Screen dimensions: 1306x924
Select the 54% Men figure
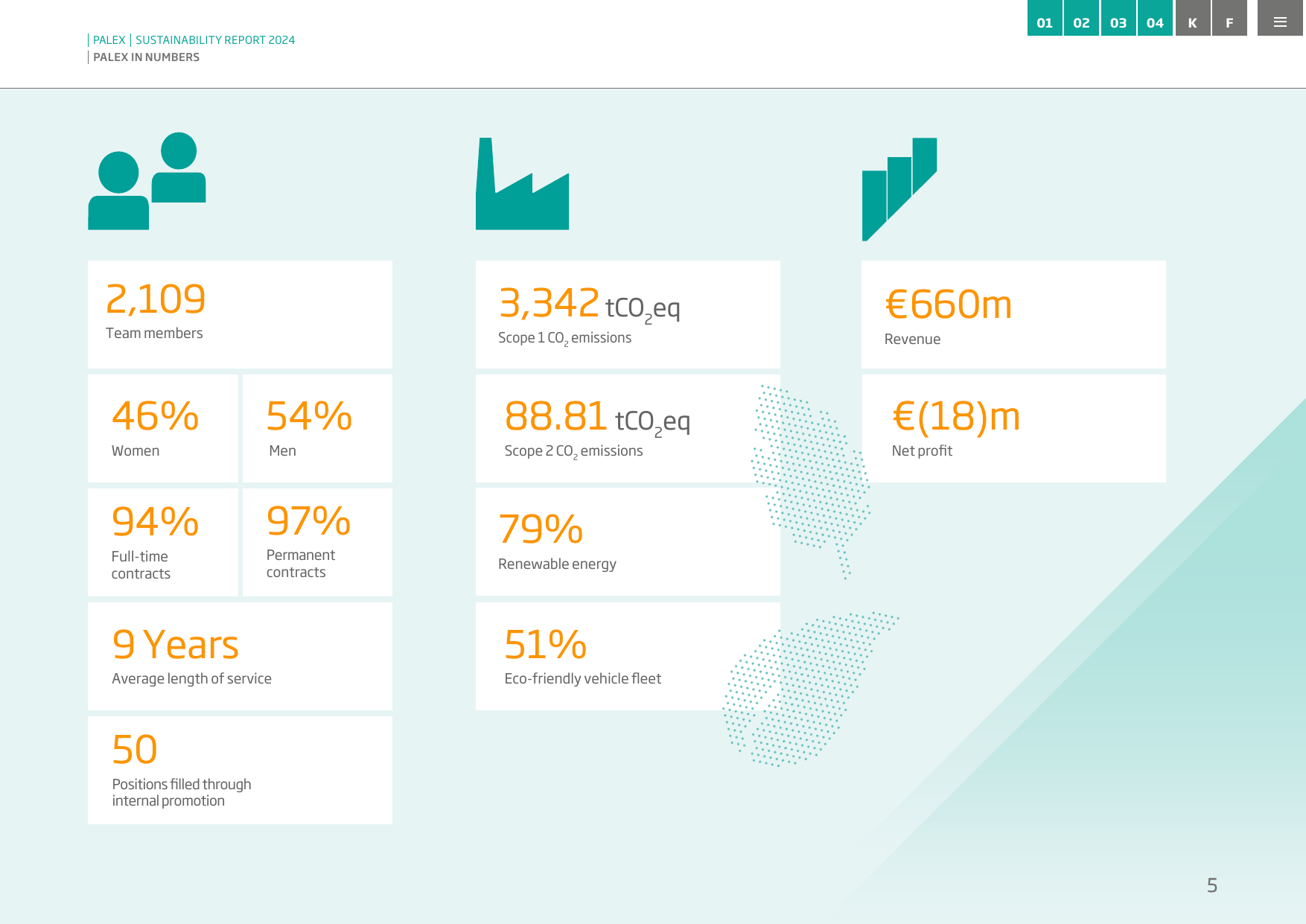point(309,416)
